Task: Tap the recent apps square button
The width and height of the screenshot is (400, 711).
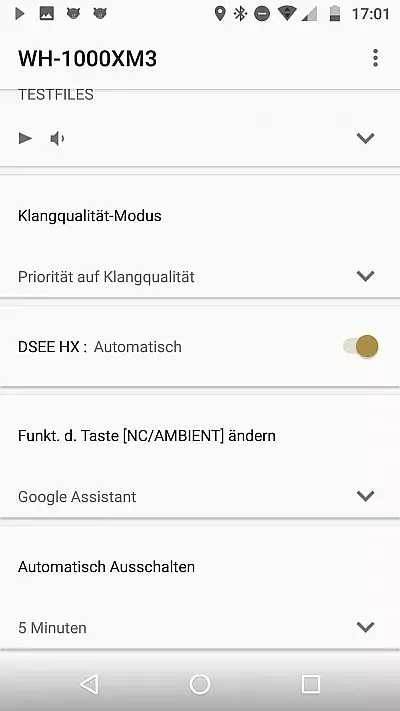Action: point(311,684)
